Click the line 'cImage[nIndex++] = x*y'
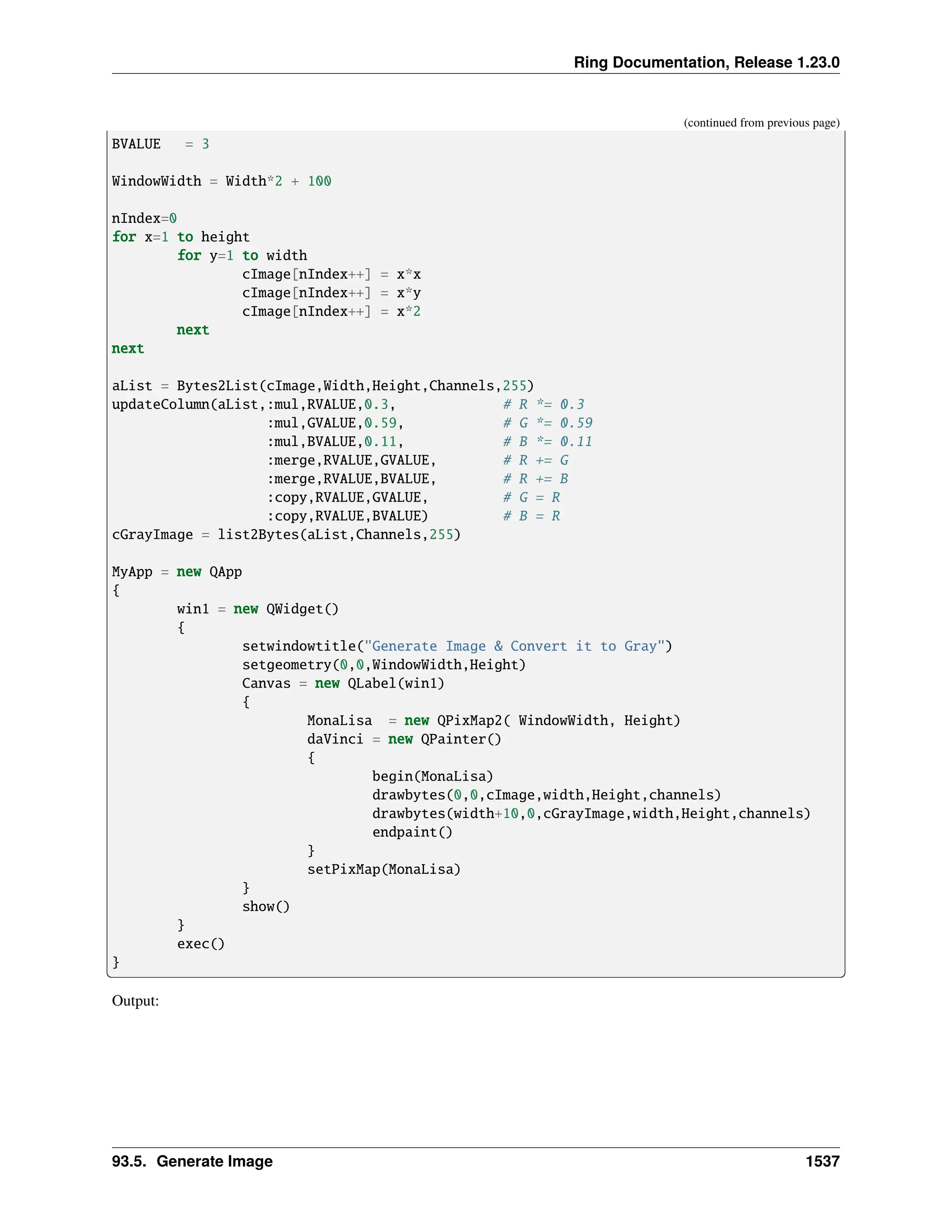Screen dimensions: 952x1232 click(x=331, y=293)
